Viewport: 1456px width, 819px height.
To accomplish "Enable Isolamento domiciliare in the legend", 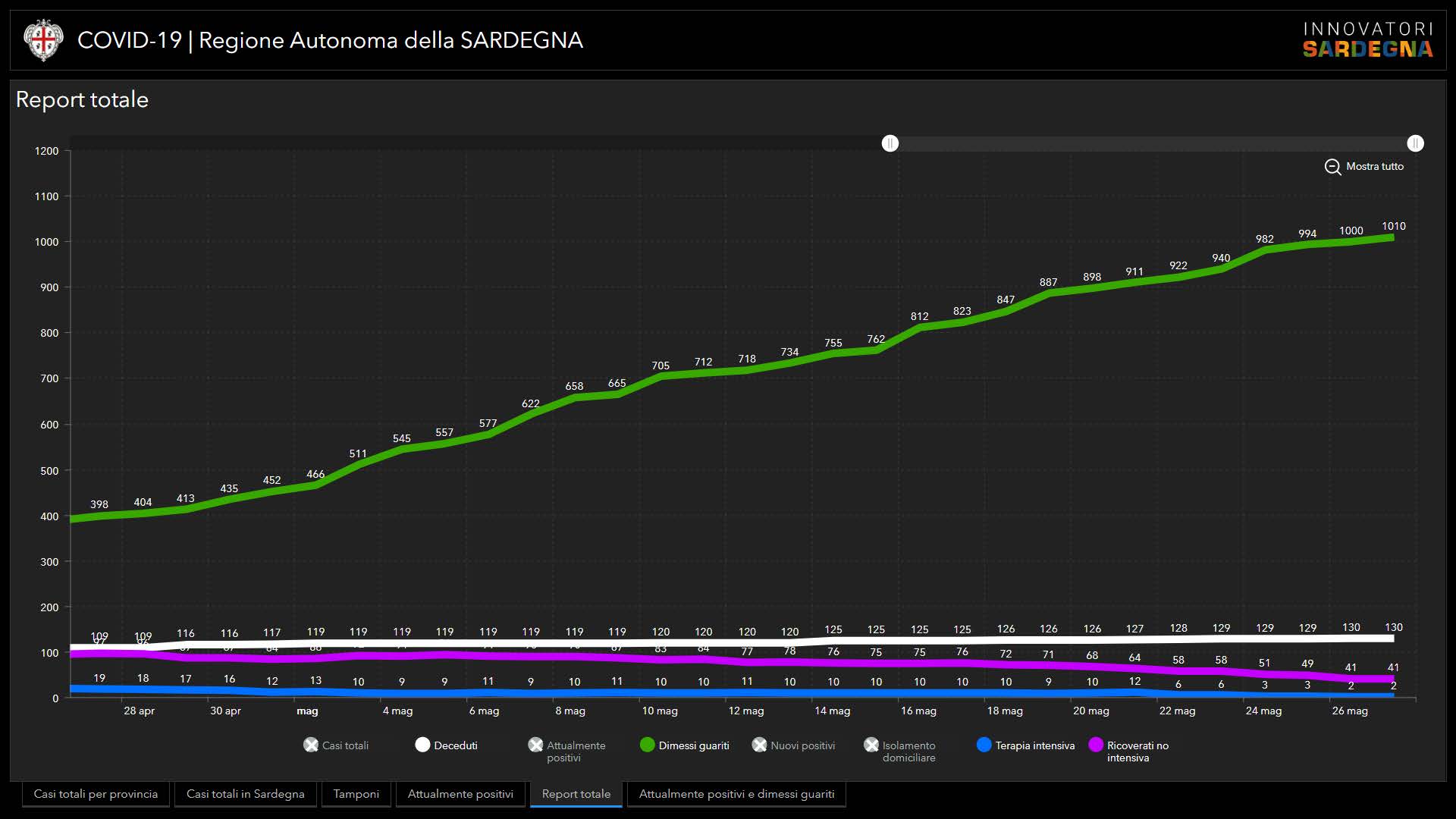I will point(871,745).
